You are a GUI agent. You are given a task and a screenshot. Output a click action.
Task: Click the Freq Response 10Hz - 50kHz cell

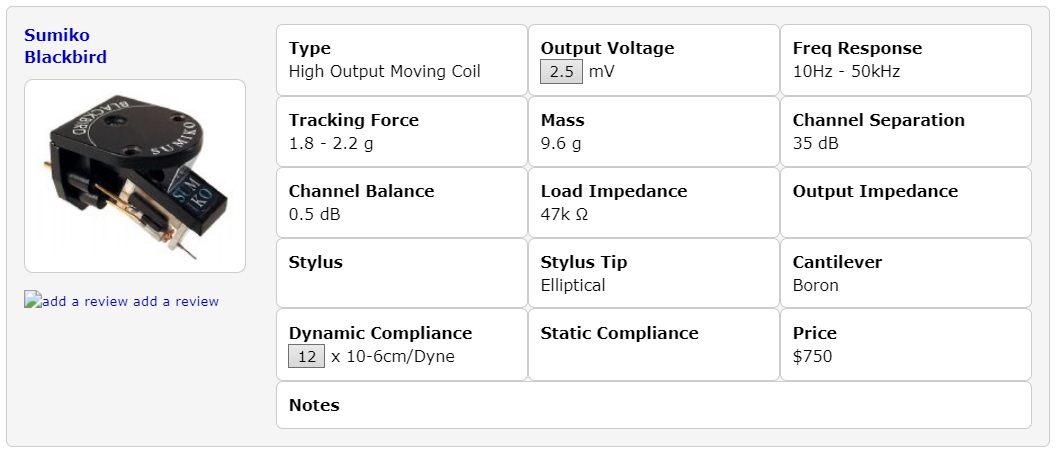click(x=905, y=60)
